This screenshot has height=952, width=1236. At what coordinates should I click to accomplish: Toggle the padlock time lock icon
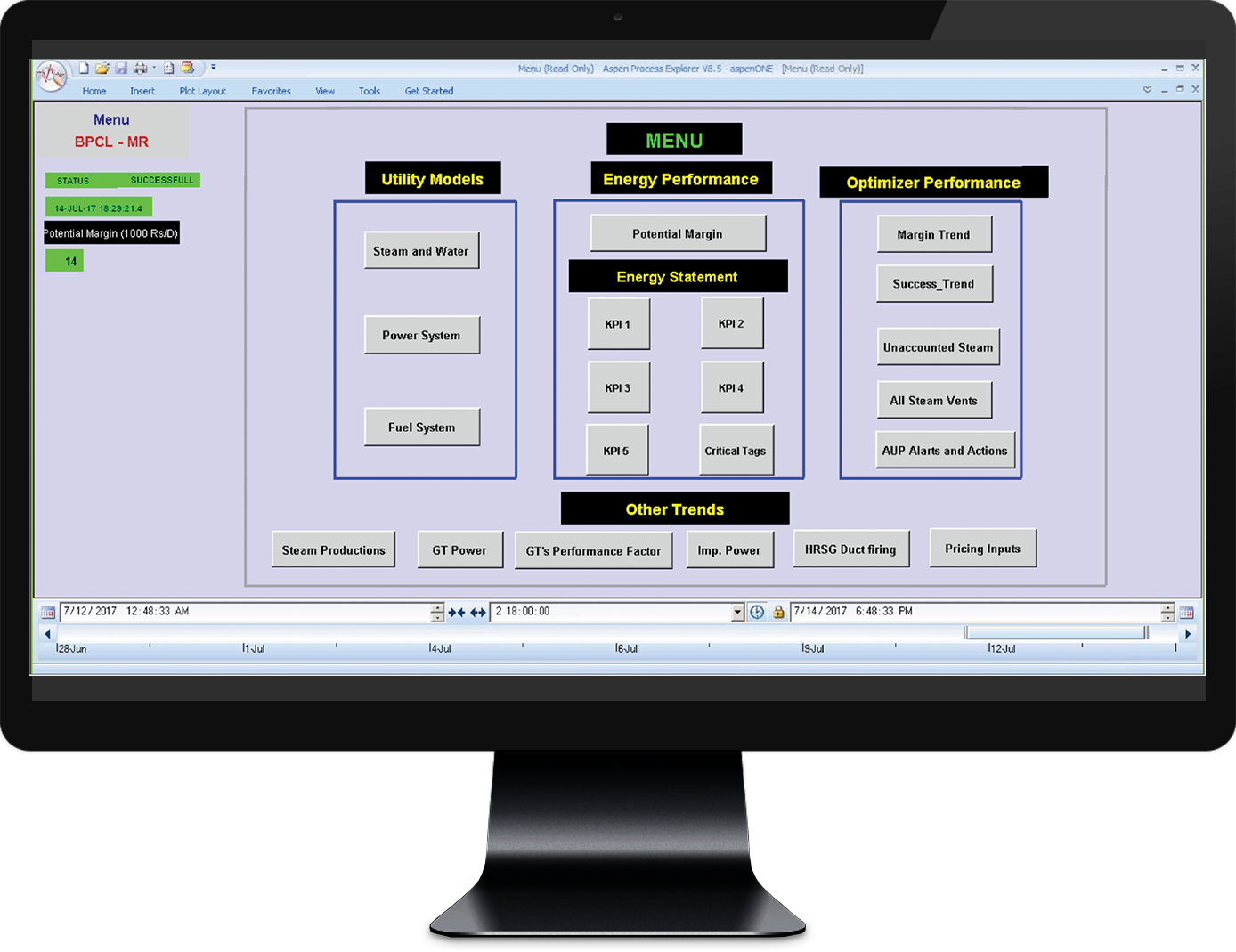(x=778, y=612)
